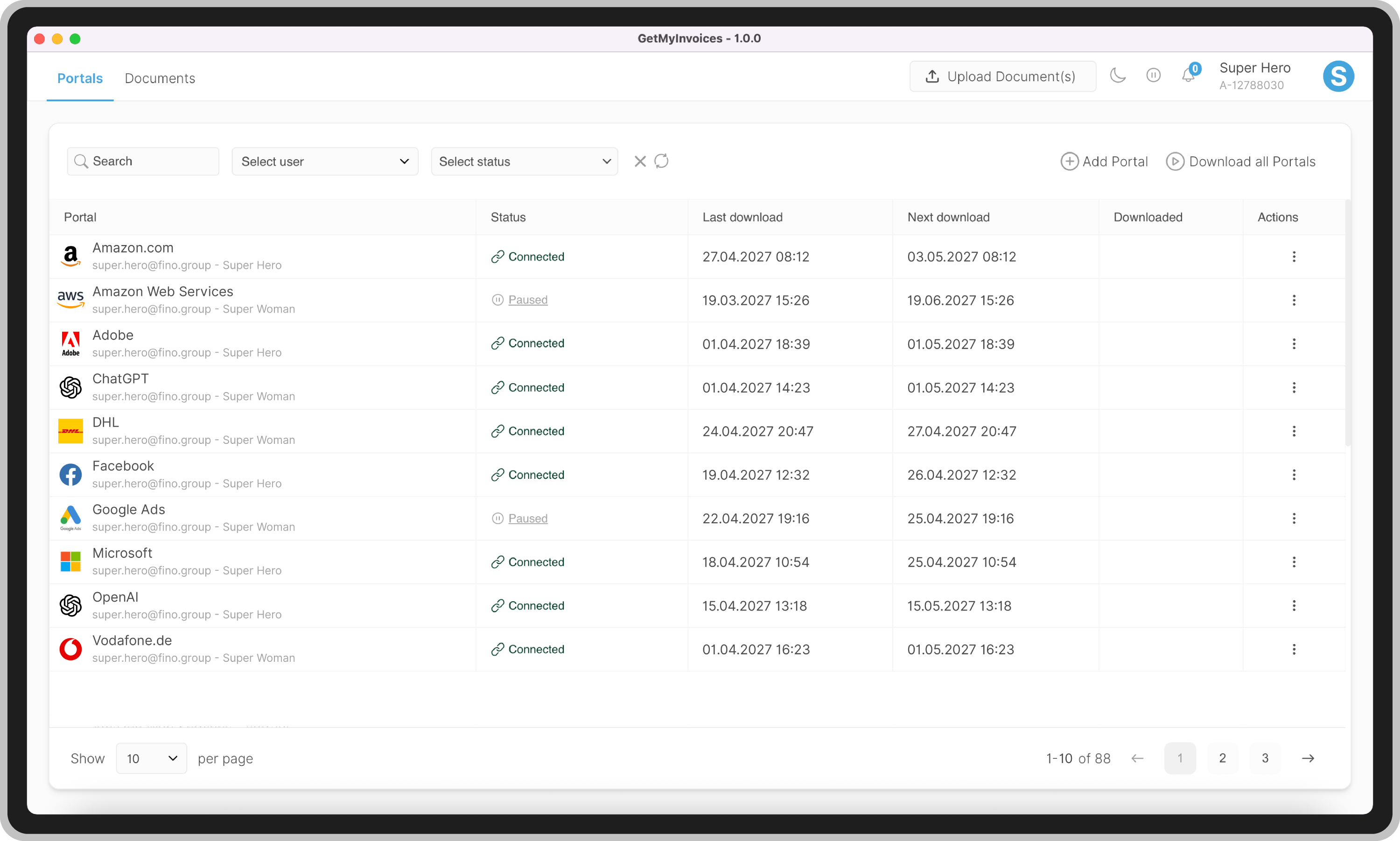Click Add Portal
Viewport: 1400px width, 841px height.
tap(1104, 161)
